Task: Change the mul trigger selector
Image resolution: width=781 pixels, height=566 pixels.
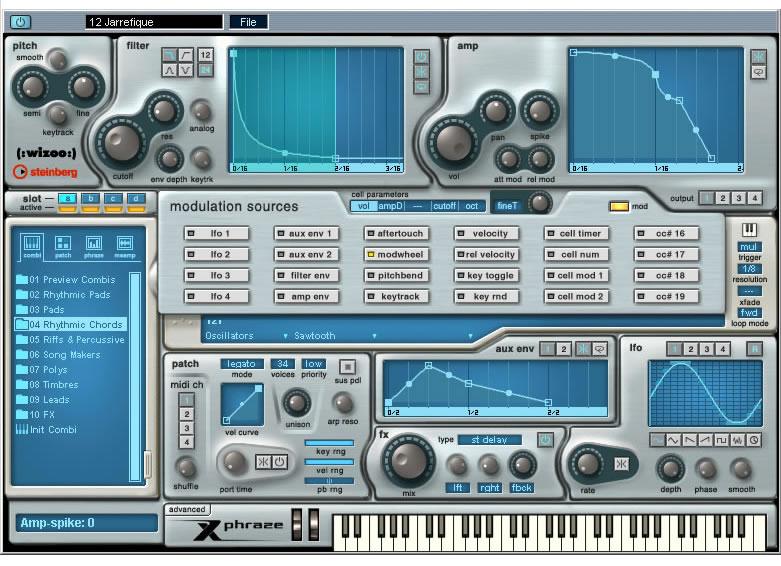Action: tap(749, 247)
